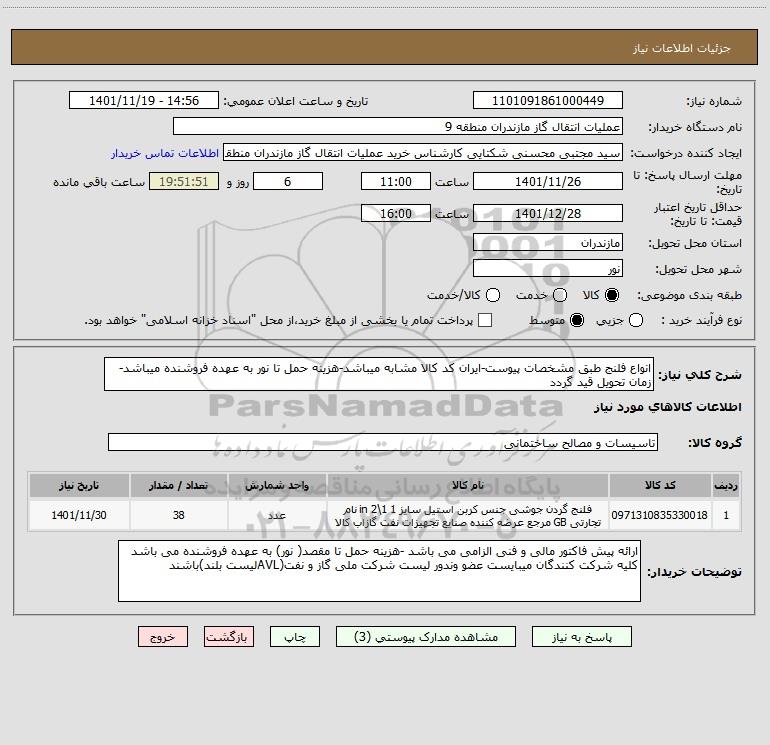Click the تعداد / مقدار column header
This screenshot has height=745, width=770.
178,485
